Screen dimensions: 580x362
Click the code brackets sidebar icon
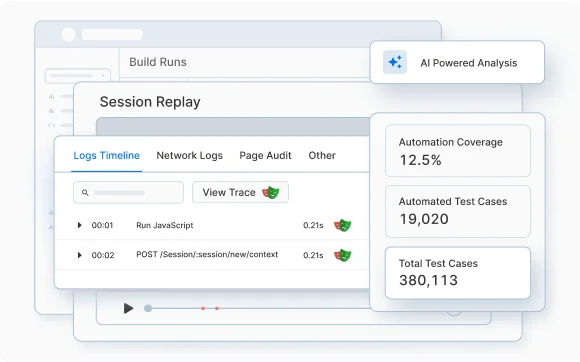point(52,125)
